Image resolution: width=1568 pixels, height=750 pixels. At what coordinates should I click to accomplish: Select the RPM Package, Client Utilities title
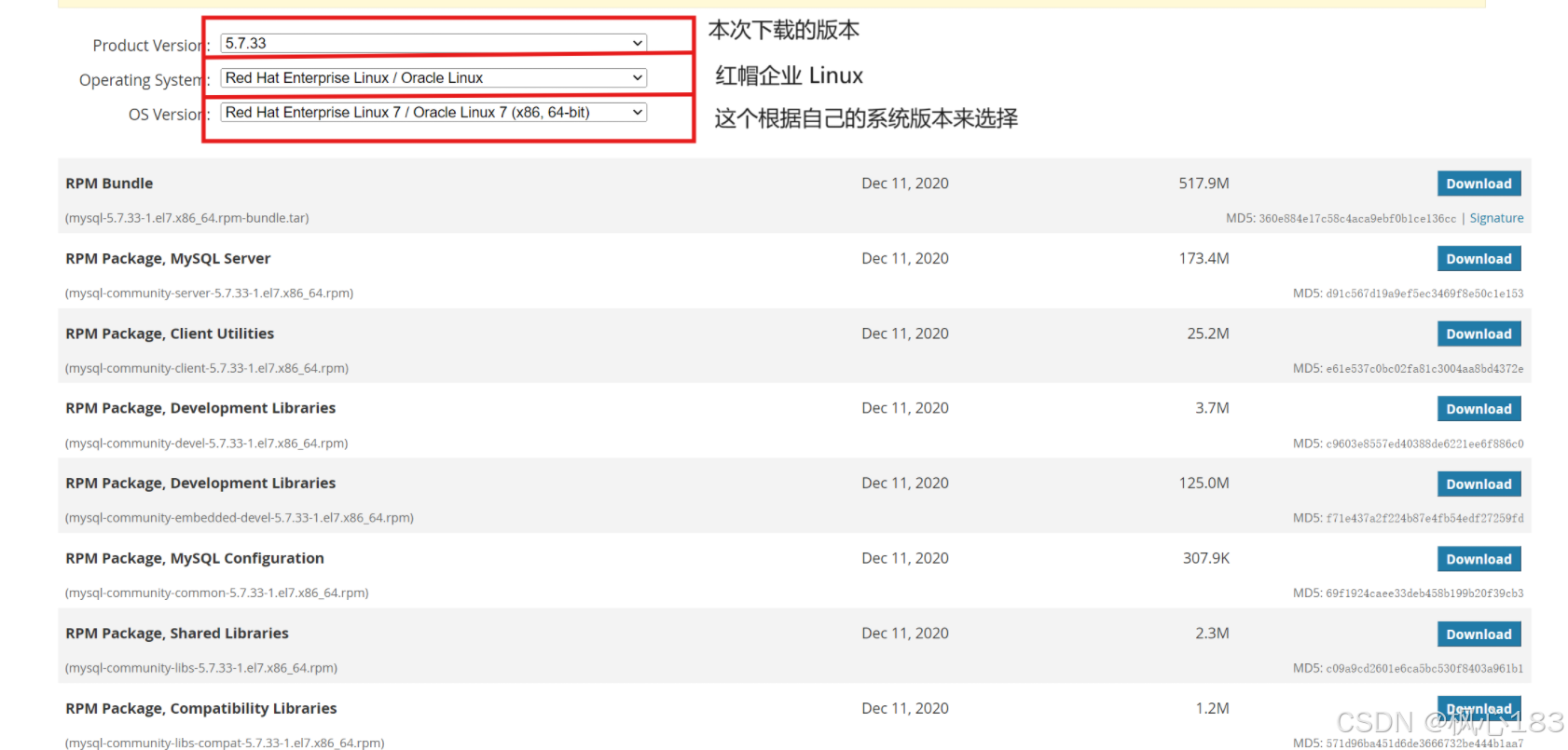click(x=170, y=334)
